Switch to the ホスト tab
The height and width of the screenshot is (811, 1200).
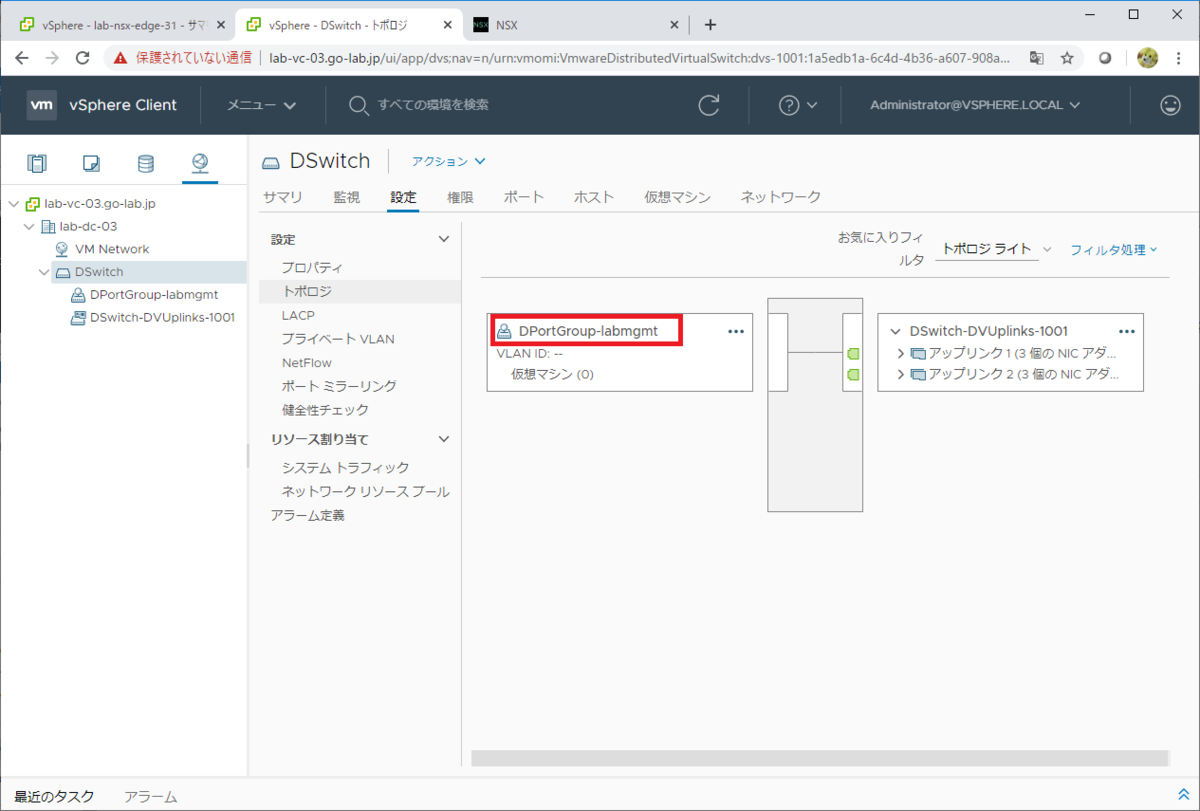point(594,197)
